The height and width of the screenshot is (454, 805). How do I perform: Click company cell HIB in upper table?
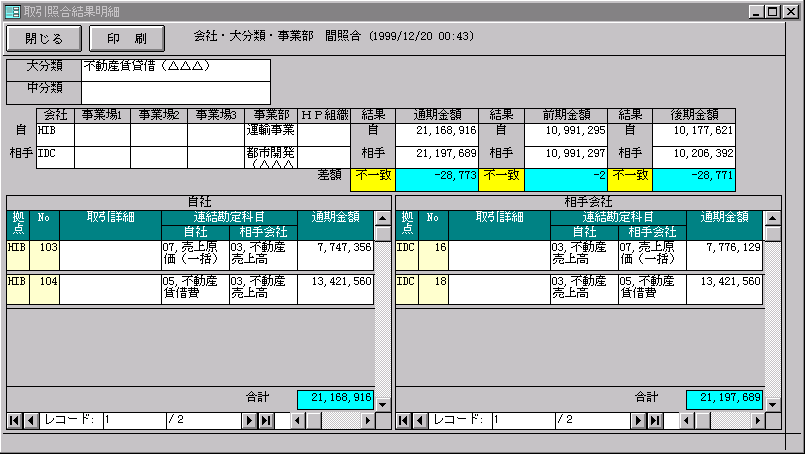tap(55, 135)
